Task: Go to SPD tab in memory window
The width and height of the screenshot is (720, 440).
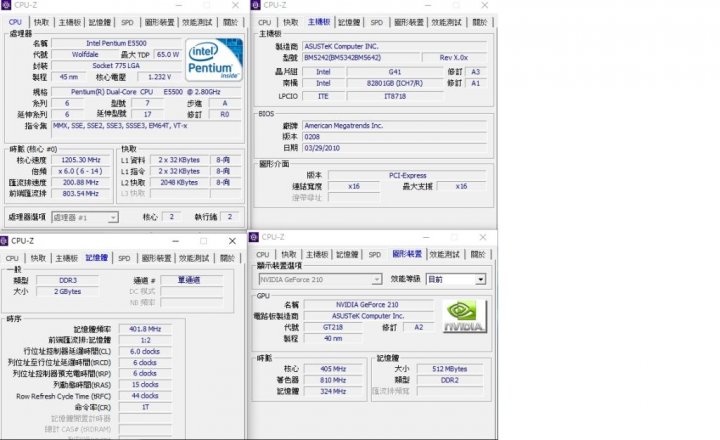Action: [124, 258]
